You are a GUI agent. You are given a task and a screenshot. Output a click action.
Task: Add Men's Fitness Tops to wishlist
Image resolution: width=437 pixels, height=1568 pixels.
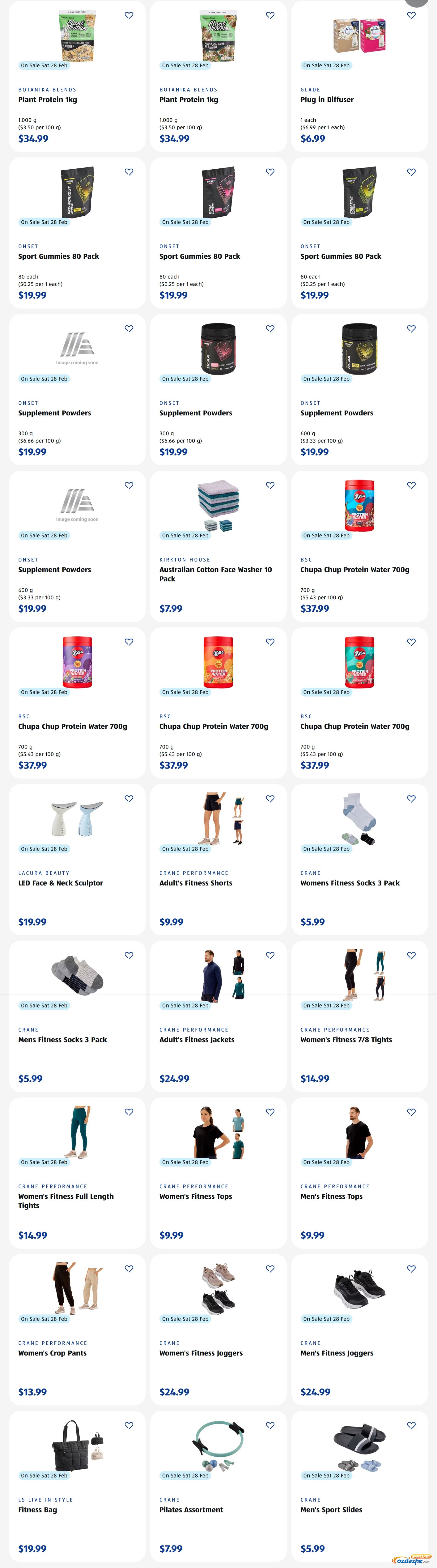point(411,1111)
